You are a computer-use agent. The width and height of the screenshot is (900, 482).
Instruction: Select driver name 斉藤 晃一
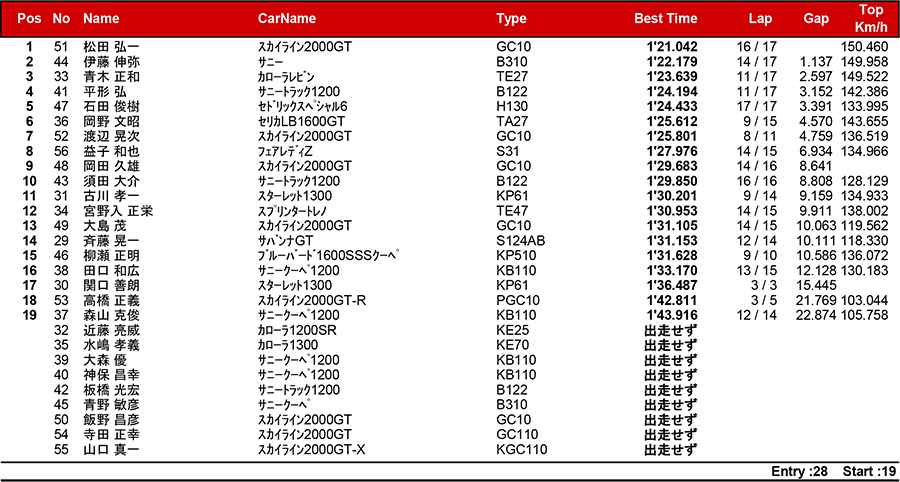point(111,241)
